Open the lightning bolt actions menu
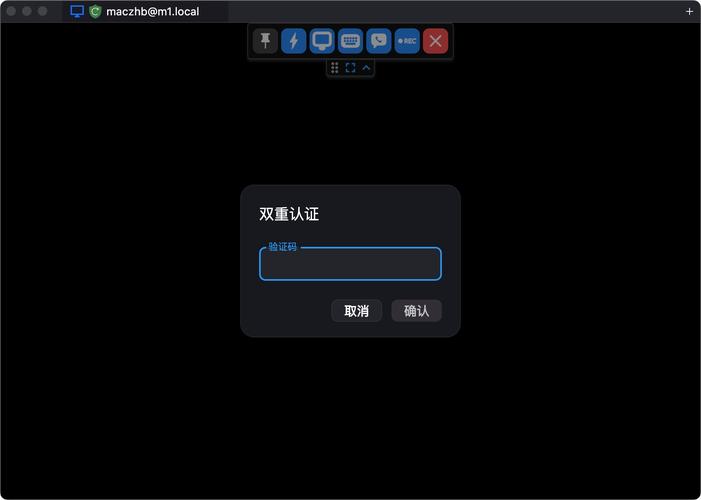Screen dimensions: 701x500 pos(294,41)
